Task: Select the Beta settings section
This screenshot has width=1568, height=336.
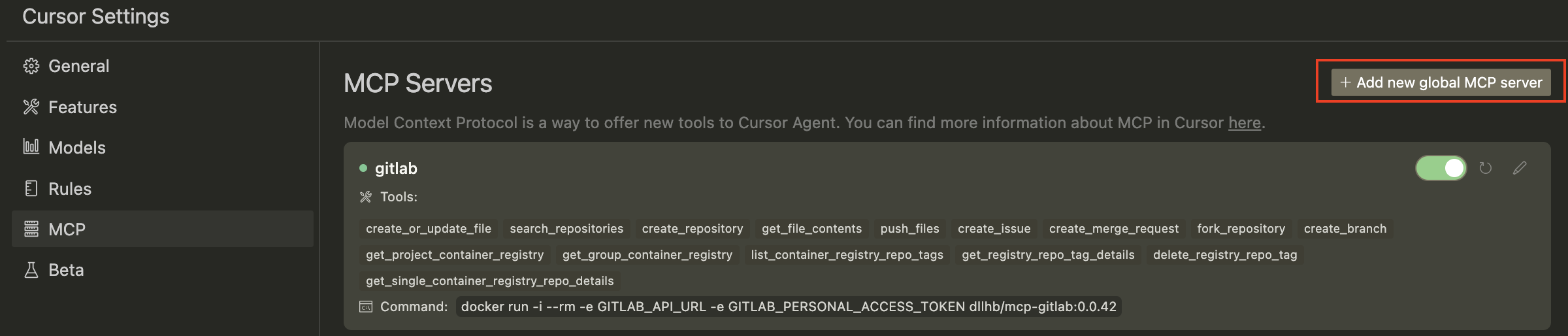Action: (x=66, y=270)
